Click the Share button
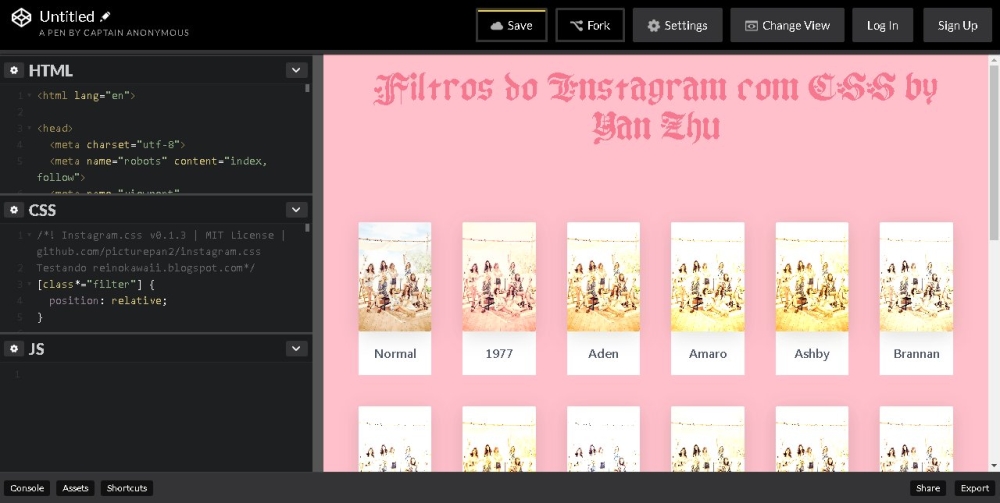Viewport: 1000px width, 503px height. (928, 488)
